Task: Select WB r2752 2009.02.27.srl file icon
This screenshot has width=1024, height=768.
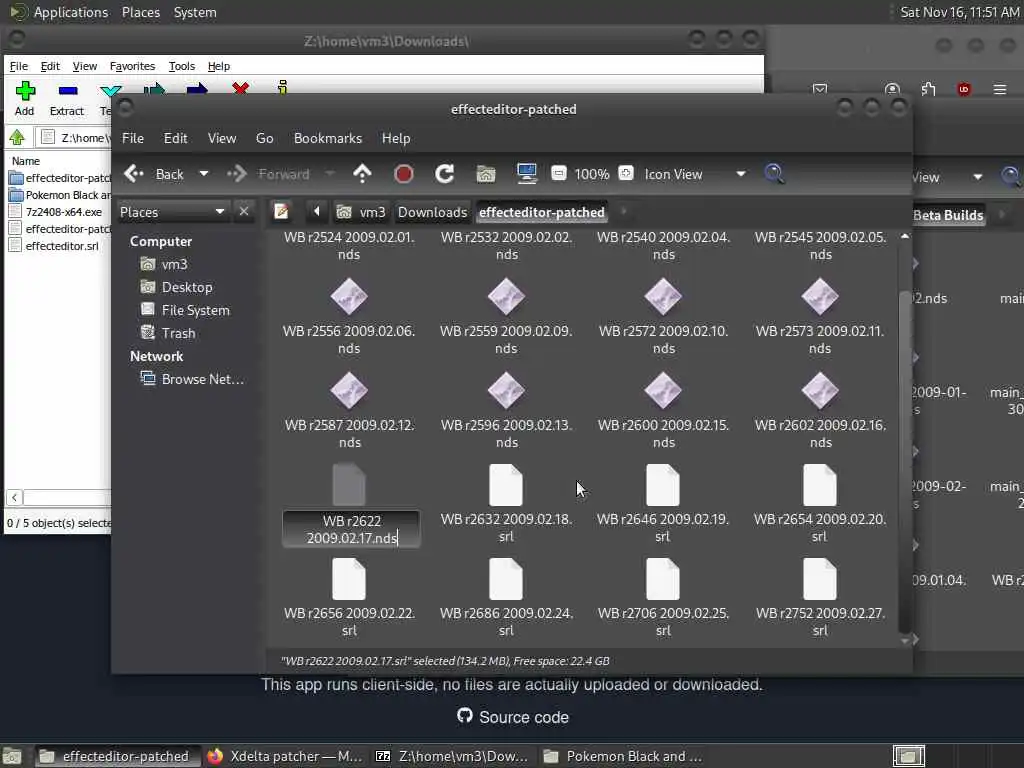Action: (820, 579)
